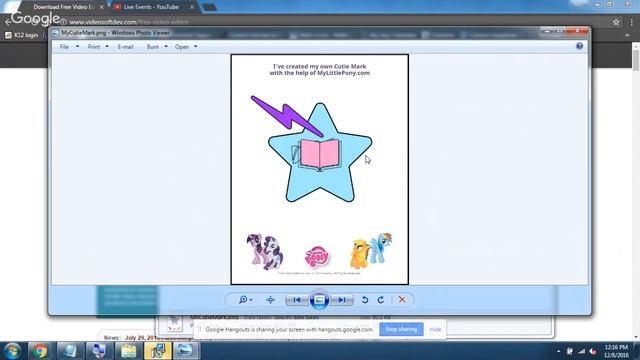This screenshot has height=360, width=640.
Task: Open the File menu in Photo Viewer
Action: click(x=64, y=47)
